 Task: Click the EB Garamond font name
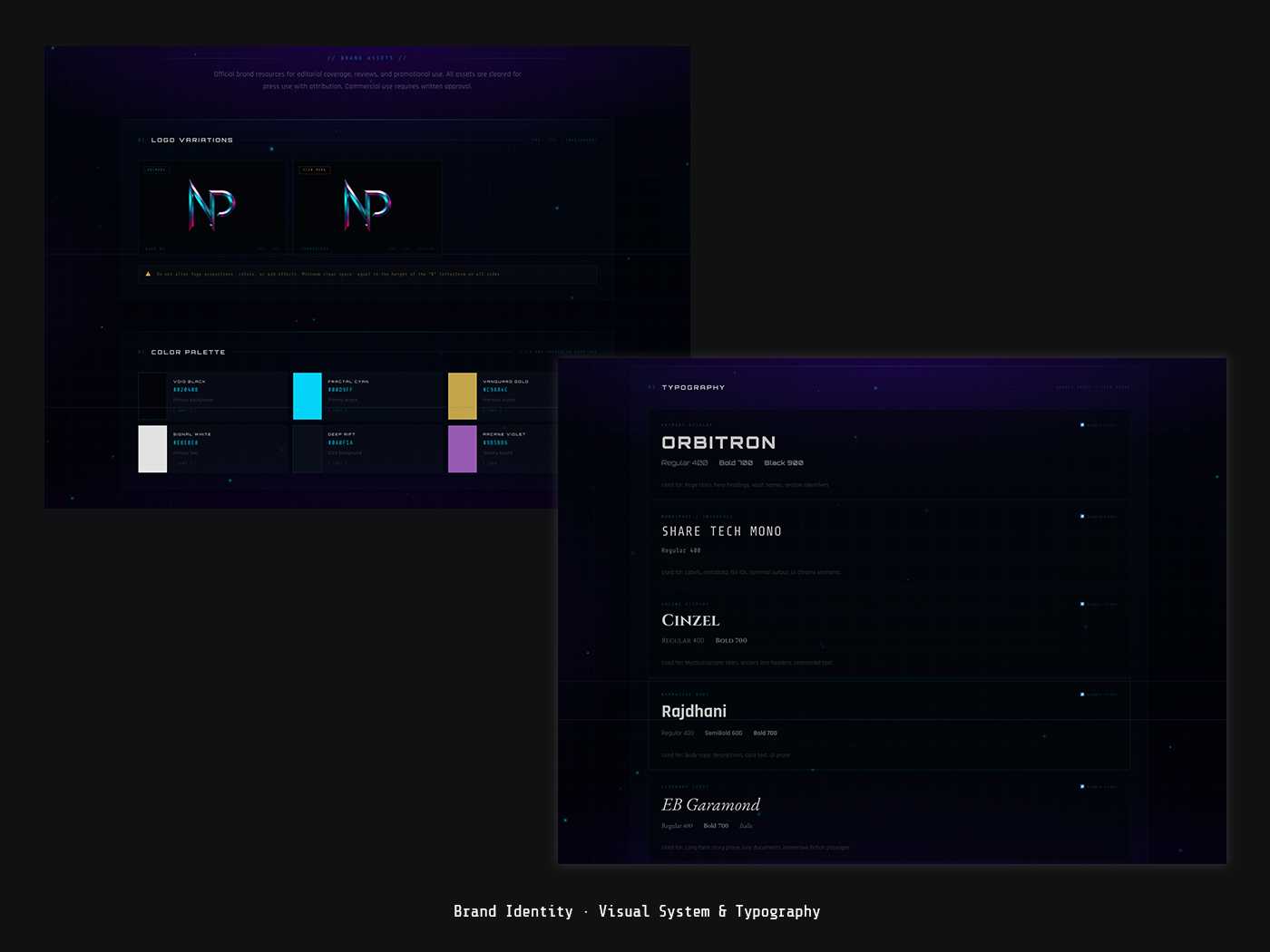coord(710,804)
